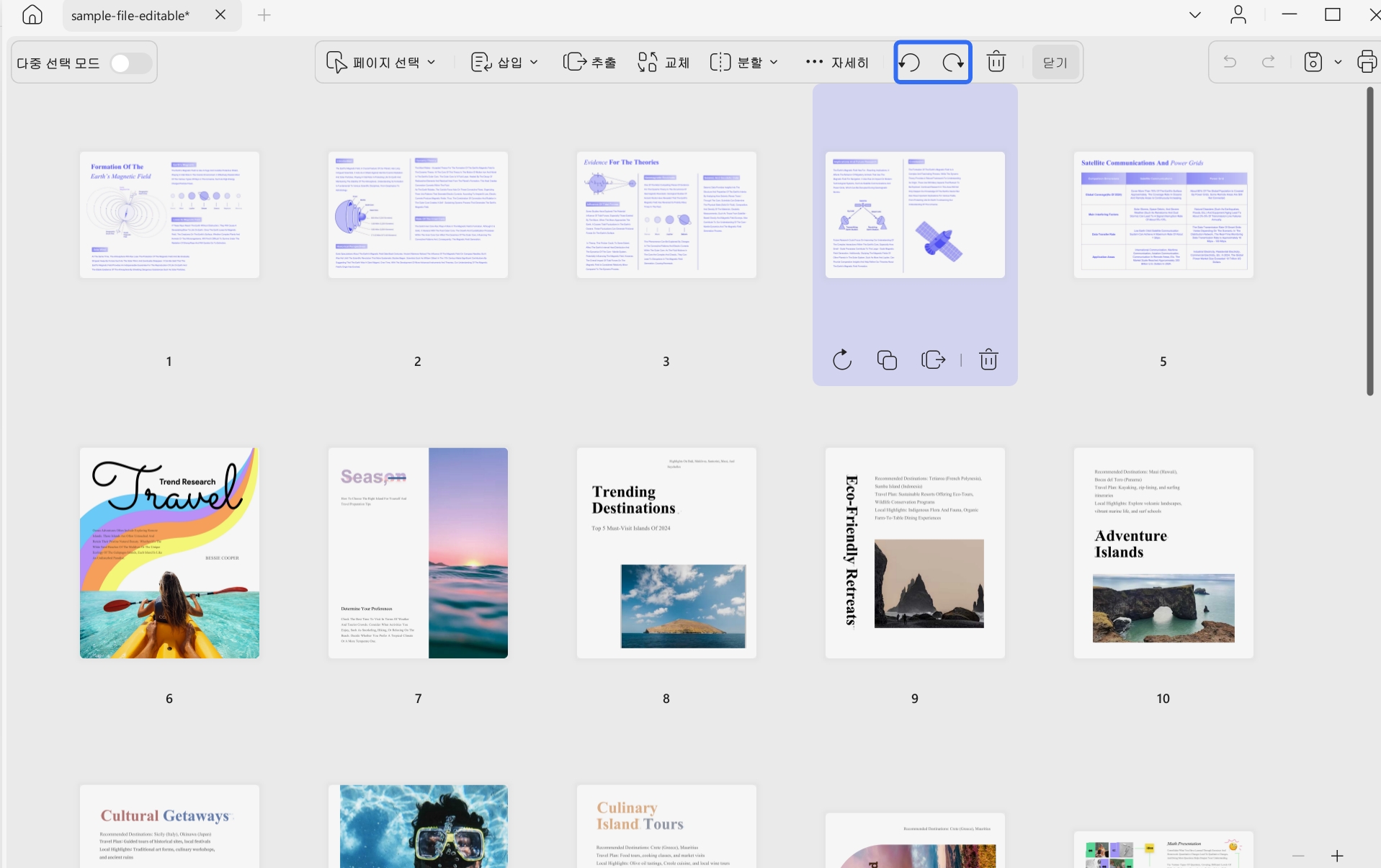1381x868 pixels.
Task: Toggle 다중 선택 모드 switch
Action: point(131,63)
